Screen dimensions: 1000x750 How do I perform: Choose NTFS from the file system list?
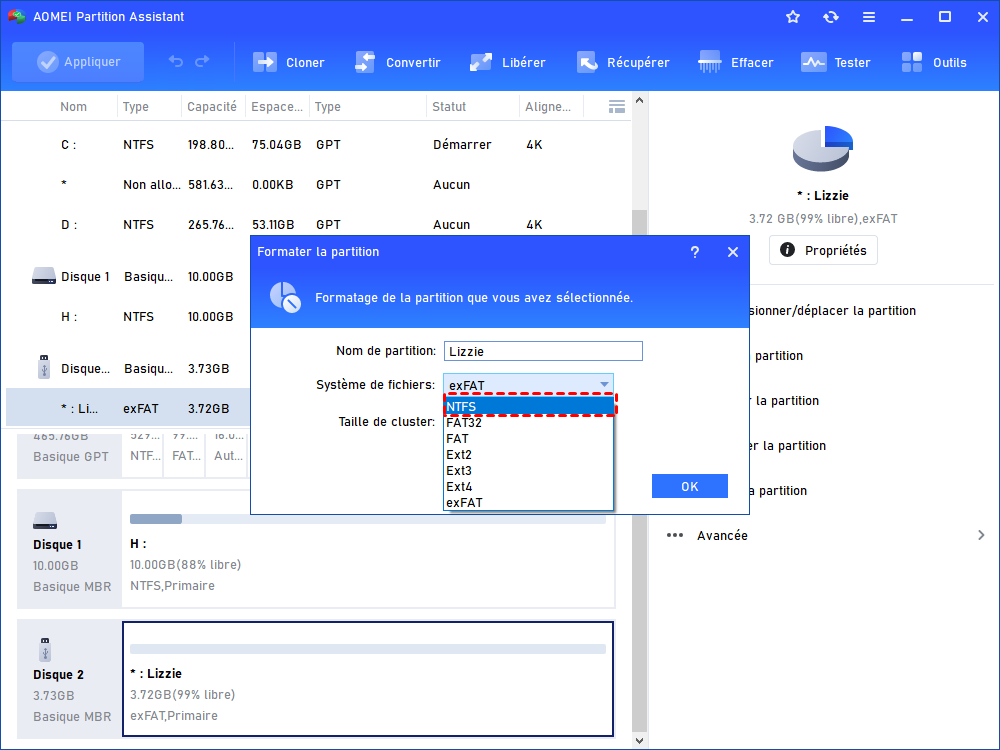pos(528,406)
